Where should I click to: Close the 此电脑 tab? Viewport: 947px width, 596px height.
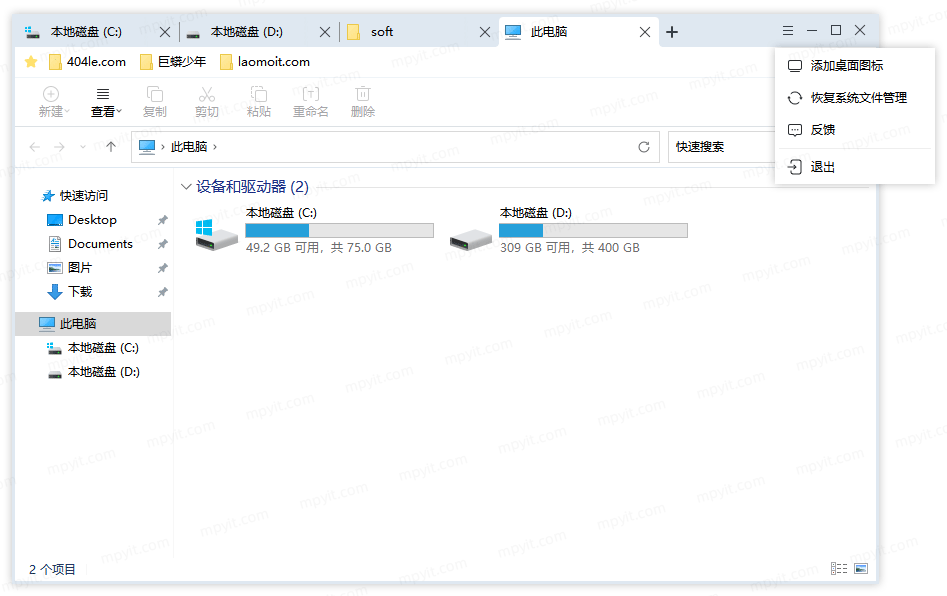click(645, 32)
